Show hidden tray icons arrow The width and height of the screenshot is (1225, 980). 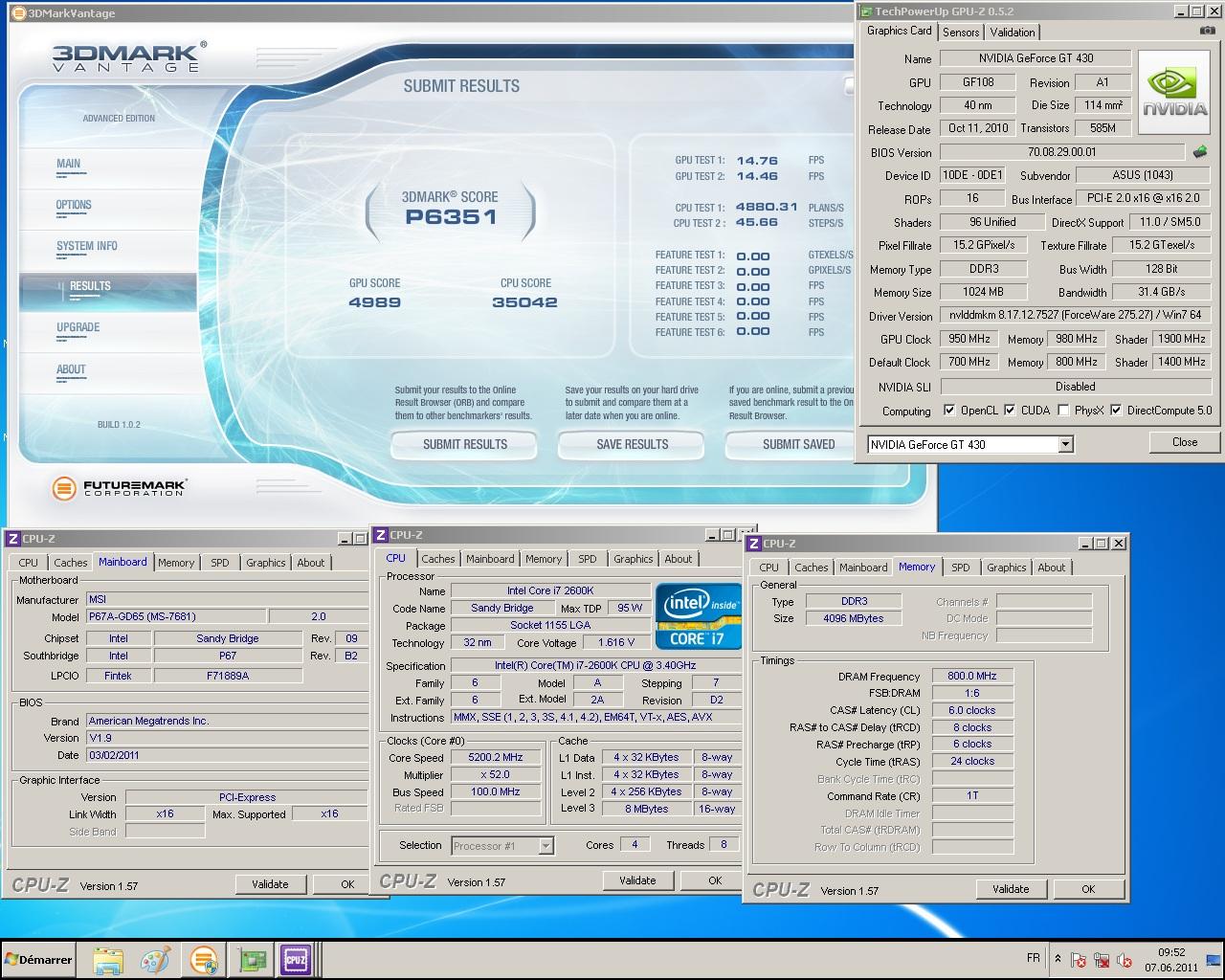coord(1058,959)
